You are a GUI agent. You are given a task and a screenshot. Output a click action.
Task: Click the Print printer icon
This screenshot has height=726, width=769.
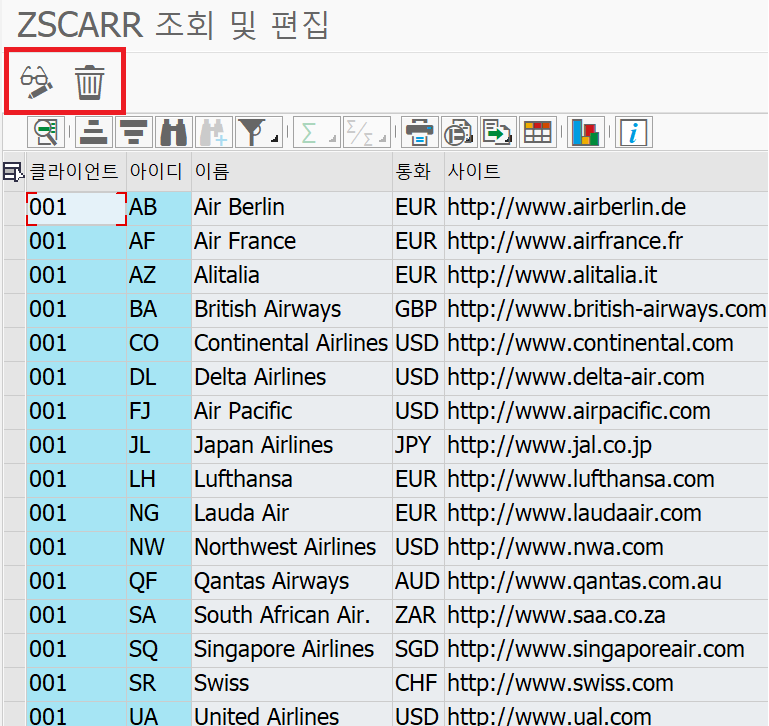coord(420,132)
